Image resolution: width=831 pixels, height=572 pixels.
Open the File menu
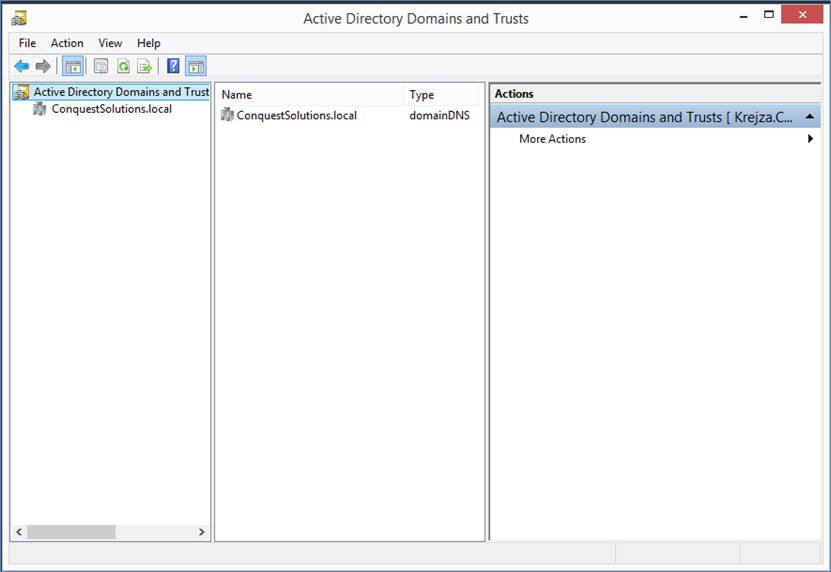tap(27, 43)
